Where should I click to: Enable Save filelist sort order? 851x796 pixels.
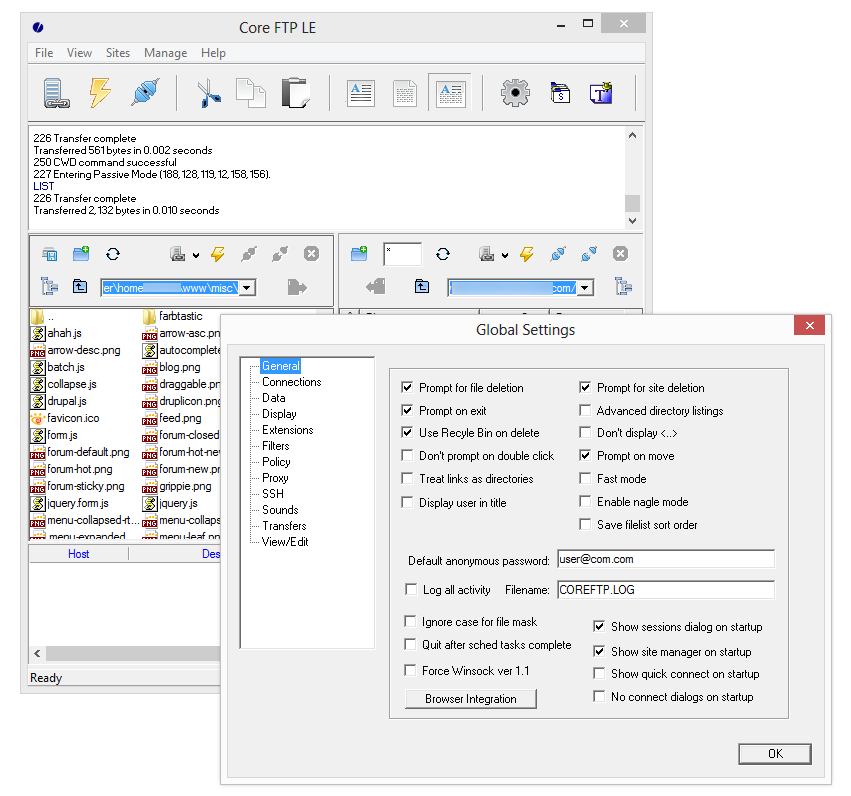[x=585, y=524]
